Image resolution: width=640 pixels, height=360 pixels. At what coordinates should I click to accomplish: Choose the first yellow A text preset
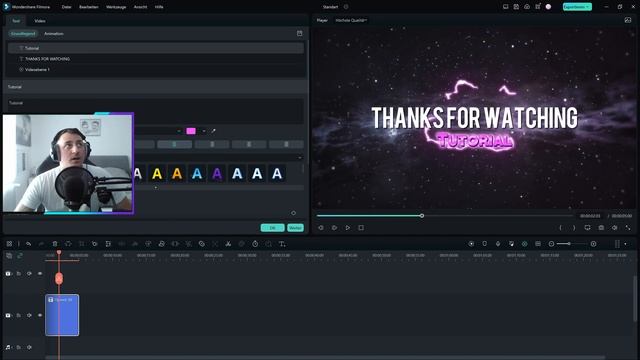tap(157, 174)
